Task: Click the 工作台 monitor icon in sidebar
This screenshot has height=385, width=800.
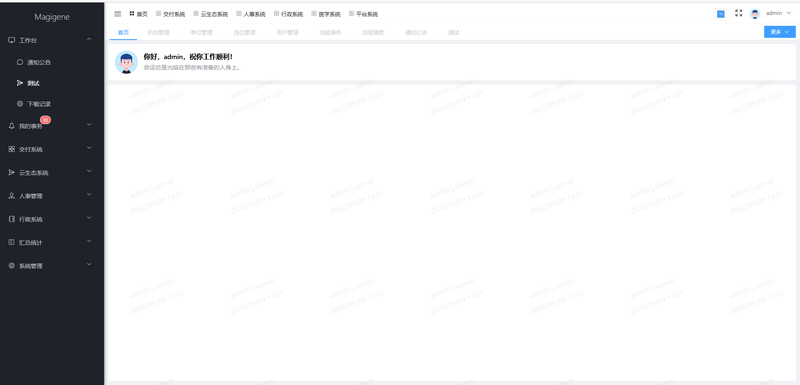Action: [x=12, y=40]
